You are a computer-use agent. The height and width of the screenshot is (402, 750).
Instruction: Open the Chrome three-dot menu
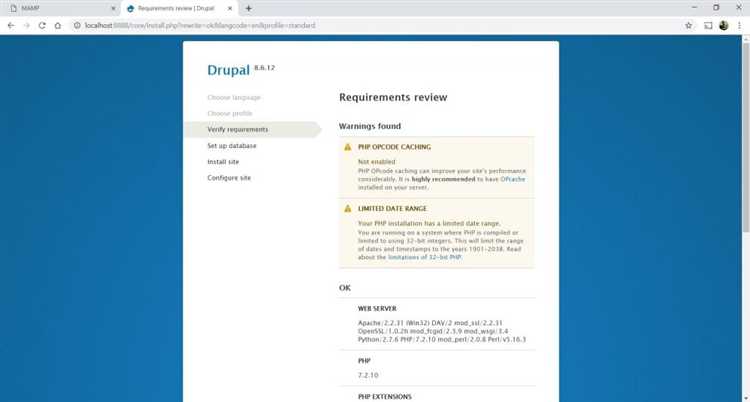(739, 25)
